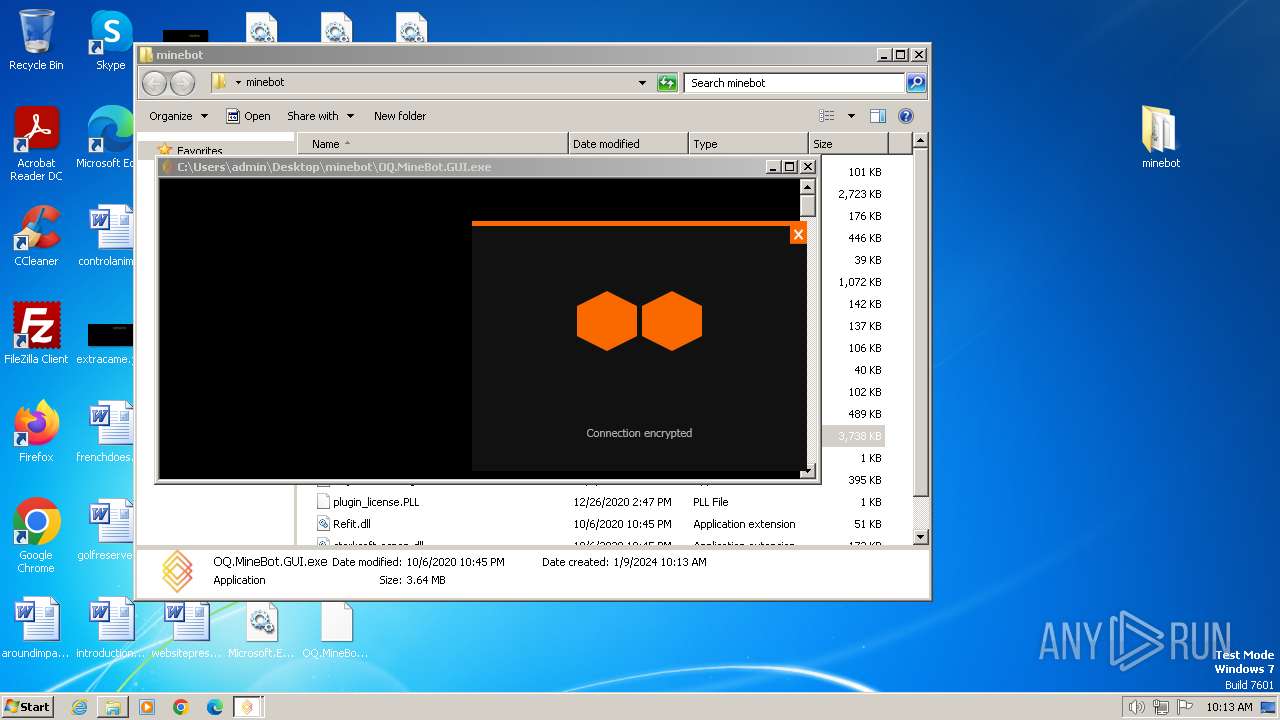The image size is (1280, 720).
Task: Refresh the minebot folder view
Action: point(667,83)
